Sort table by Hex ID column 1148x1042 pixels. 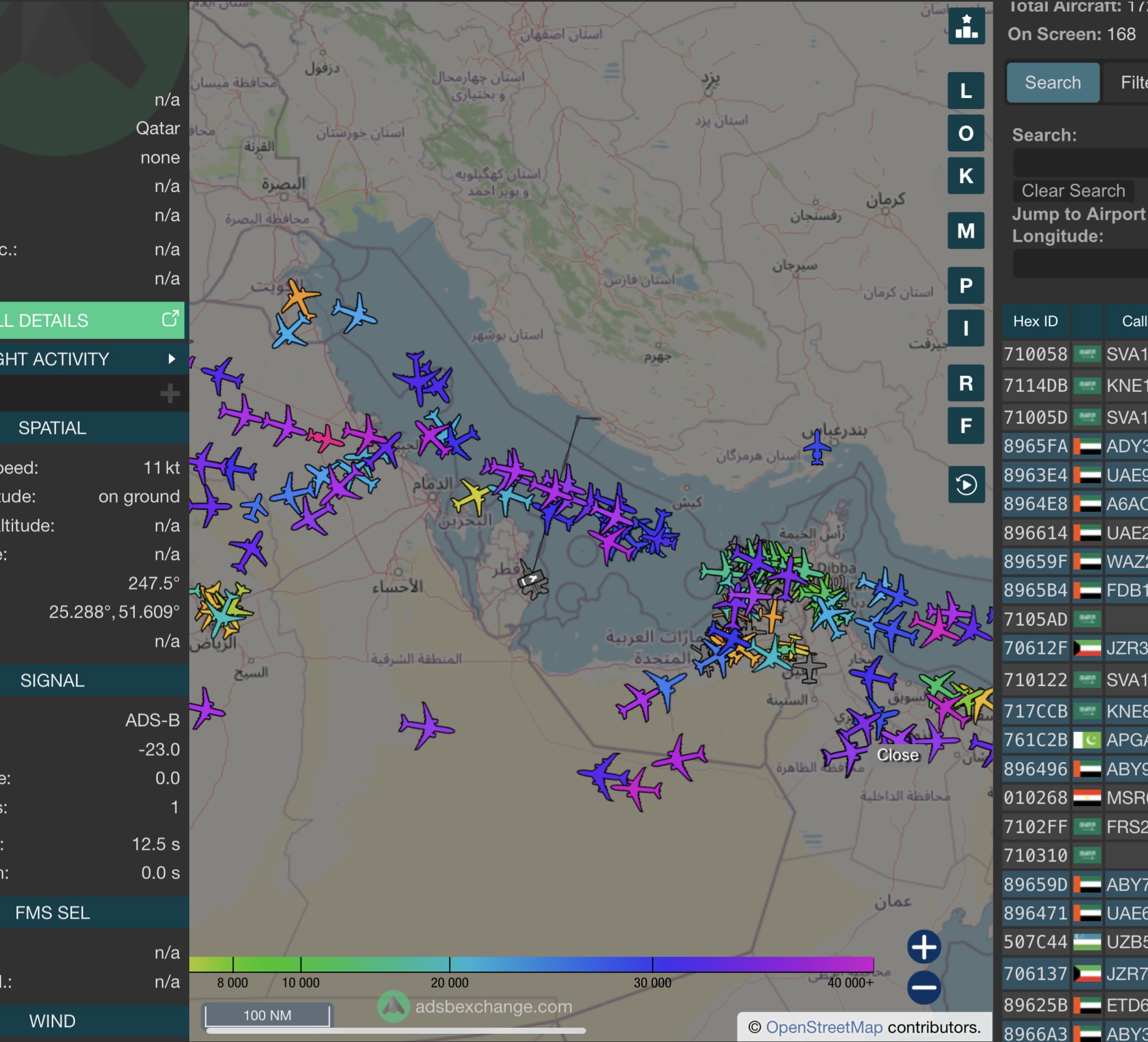pos(1036,321)
